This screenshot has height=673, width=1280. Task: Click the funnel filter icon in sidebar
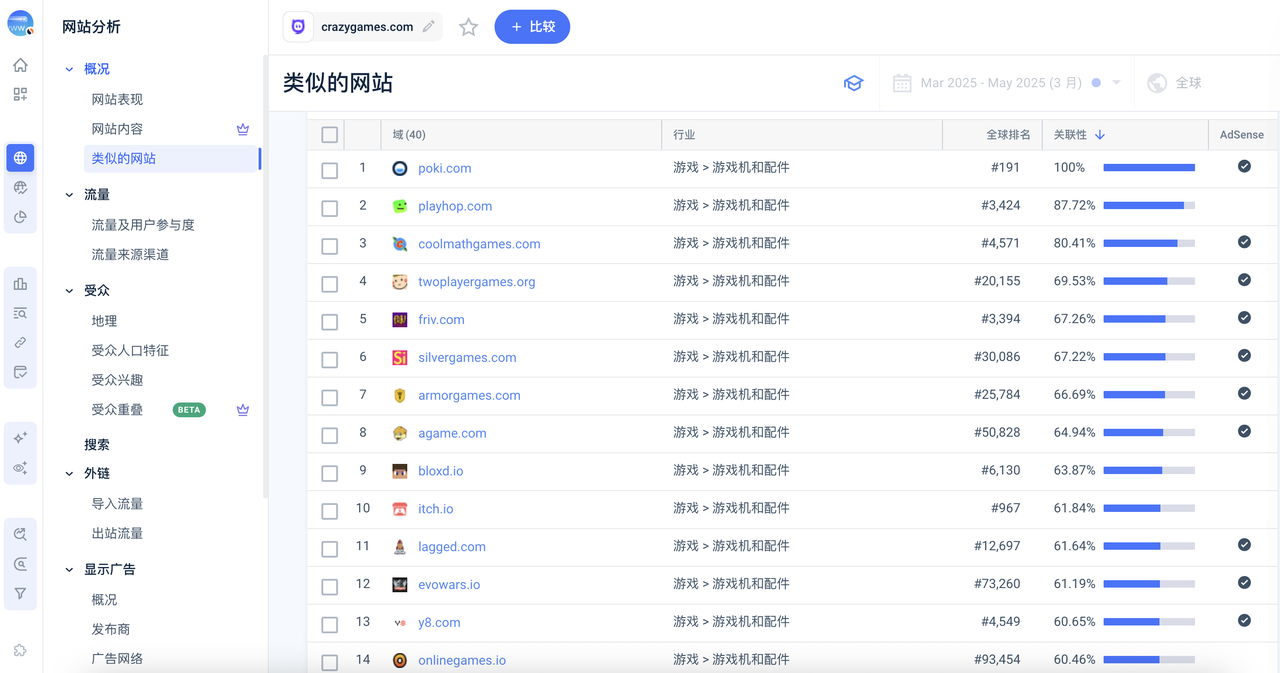click(x=20, y=593)
